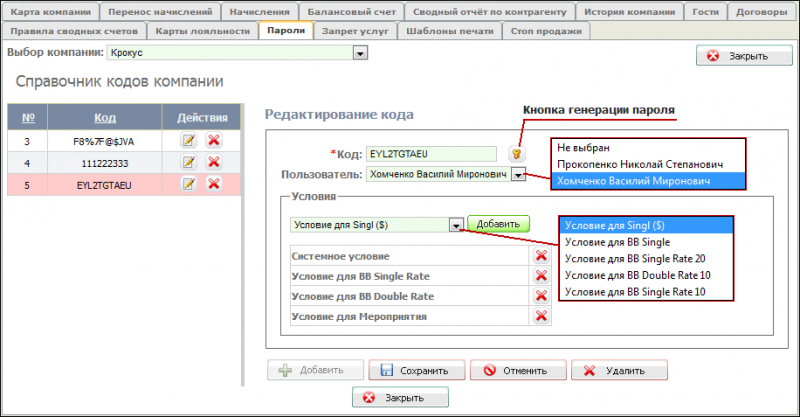This screenshot has height=417, width=800.
Task: Remove Системное условие from conditions list
Action: click(x=541, y=256)
